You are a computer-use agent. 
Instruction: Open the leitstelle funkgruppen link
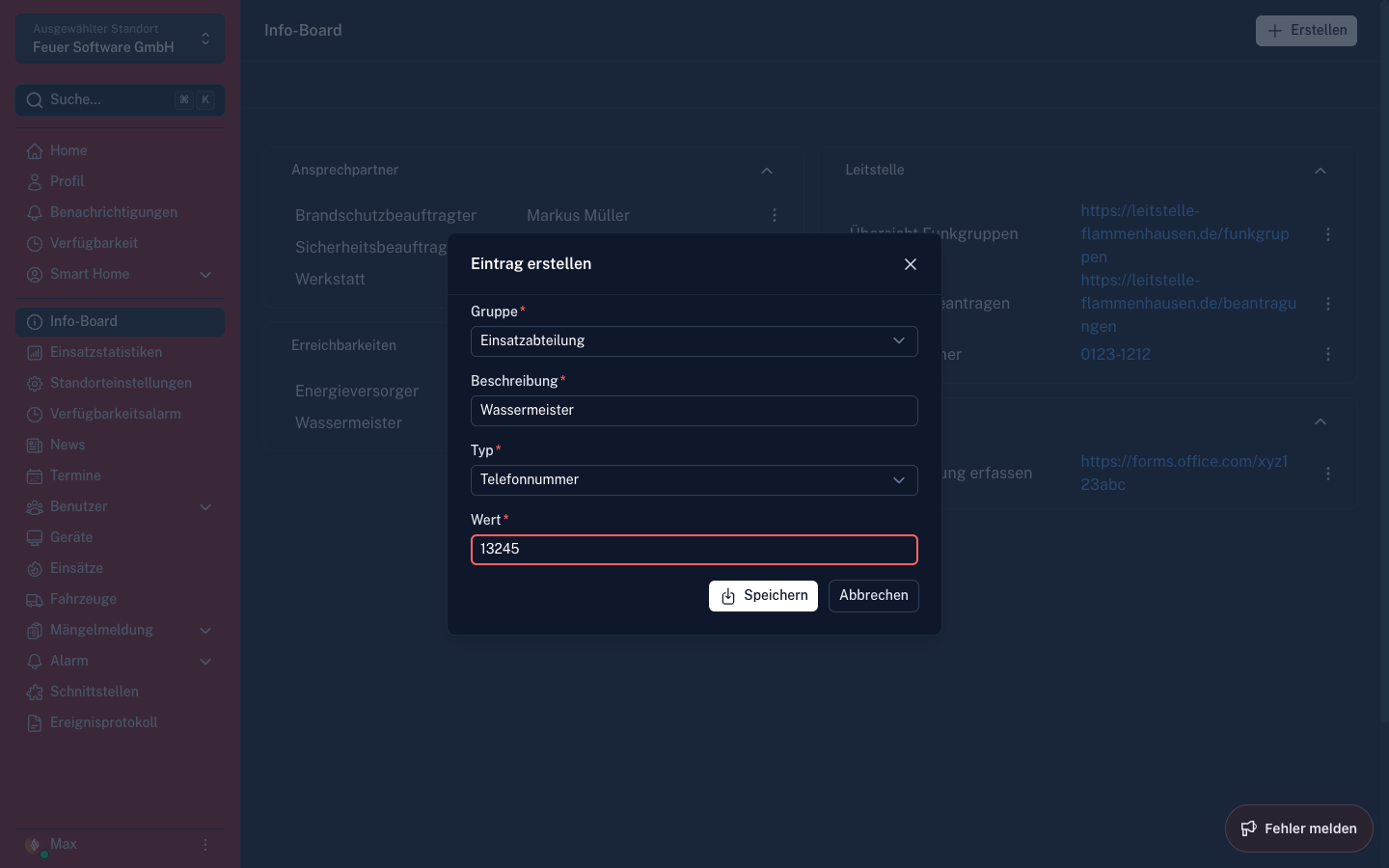1185,233
